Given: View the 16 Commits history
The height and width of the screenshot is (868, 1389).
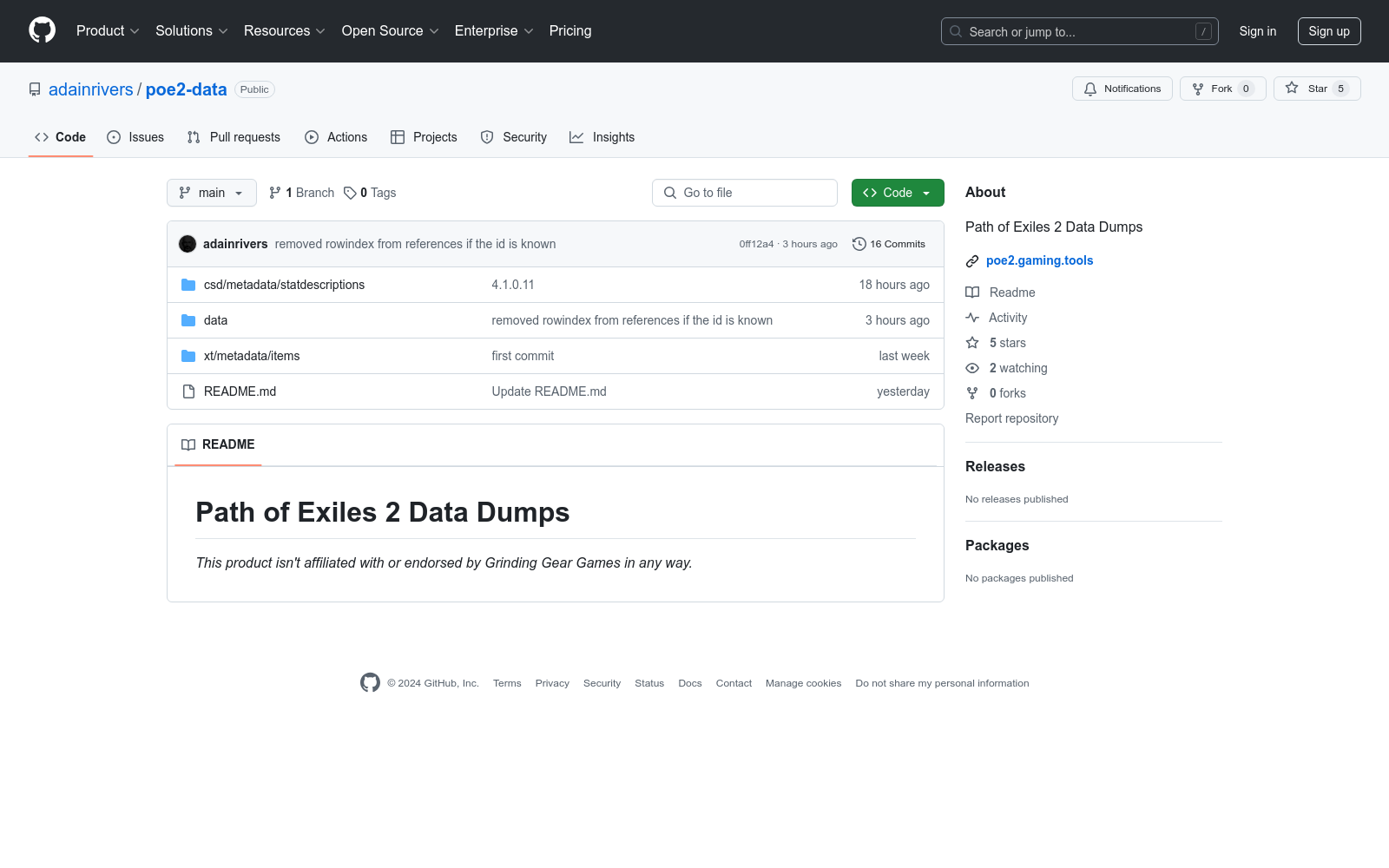Looking at the screenshot, I should coord(889,244).
